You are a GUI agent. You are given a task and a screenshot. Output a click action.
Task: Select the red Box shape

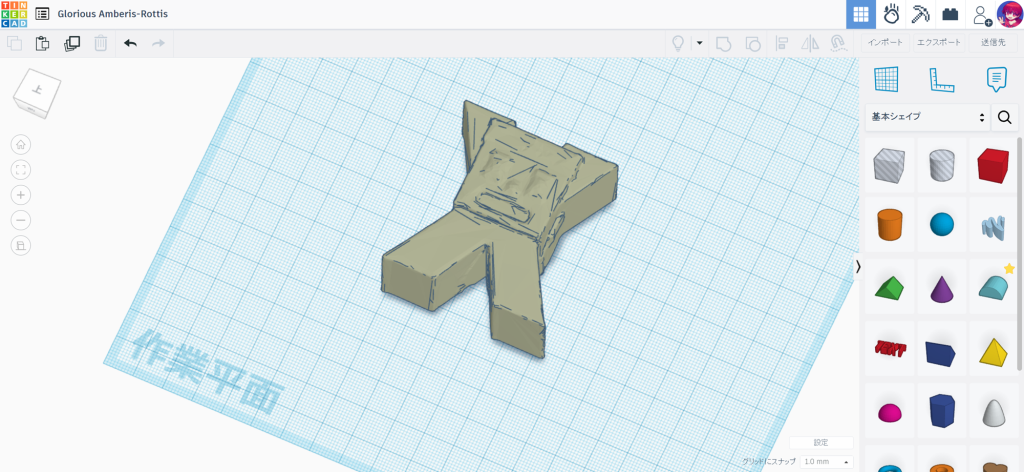[x=993, y=165]
